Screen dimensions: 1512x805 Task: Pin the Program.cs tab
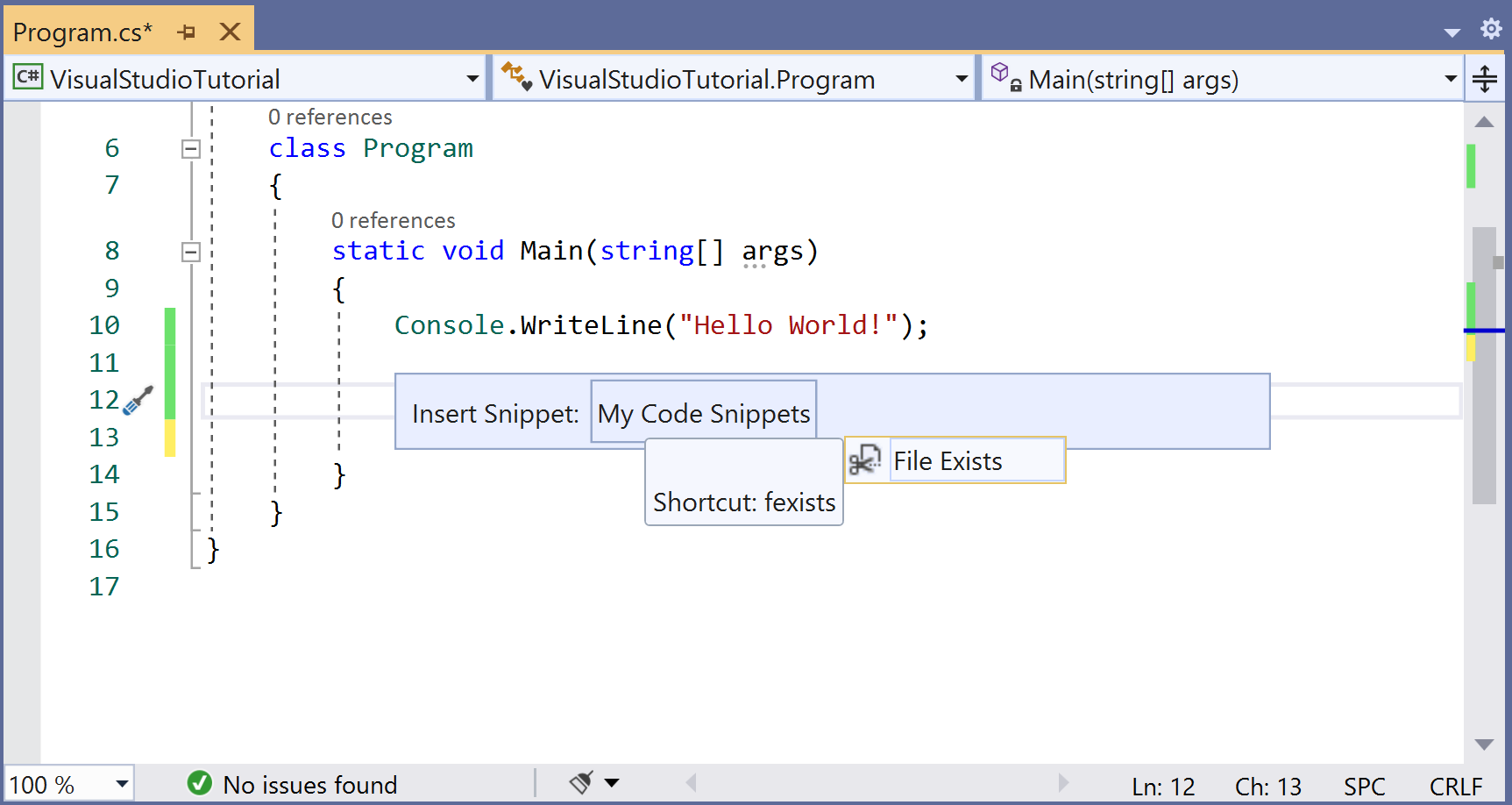186,32
